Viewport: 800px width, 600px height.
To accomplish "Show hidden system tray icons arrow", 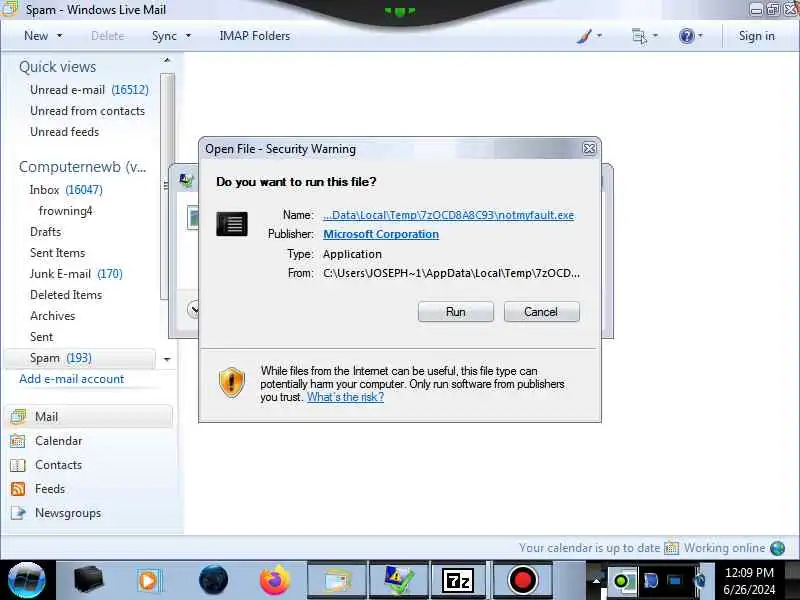I will tap(595, 581).
